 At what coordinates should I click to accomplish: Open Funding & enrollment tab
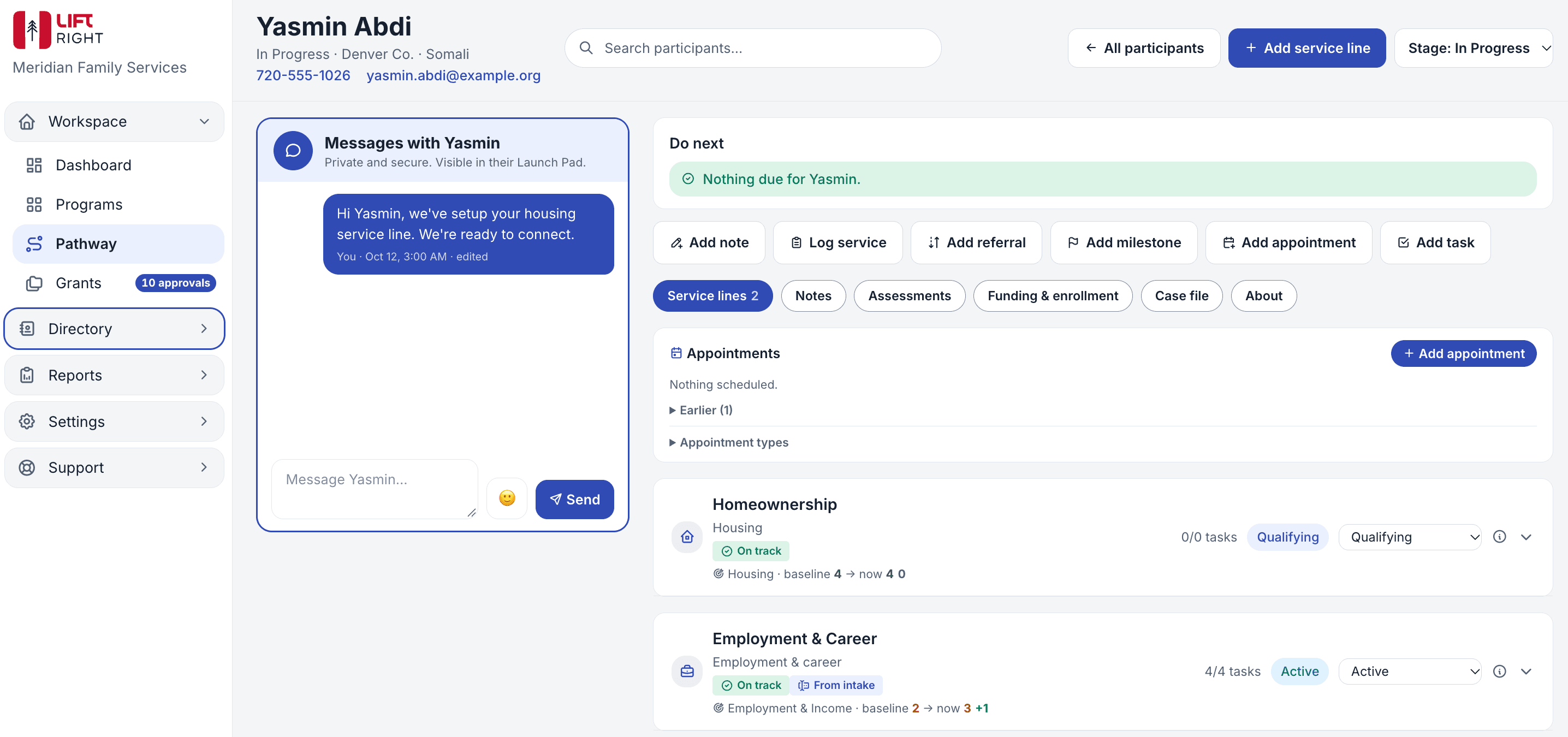pyautogui.click(x=1053, y=296)
